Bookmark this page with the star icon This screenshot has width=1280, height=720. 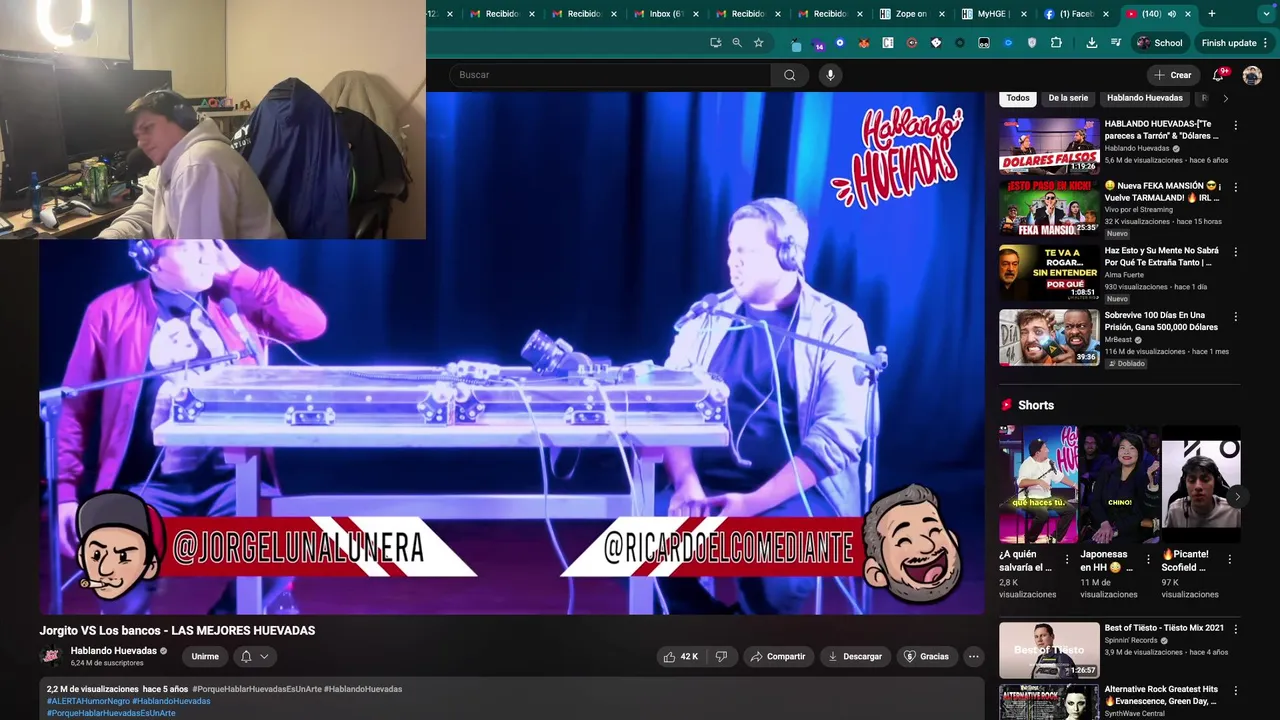click(x=759, y=43)
